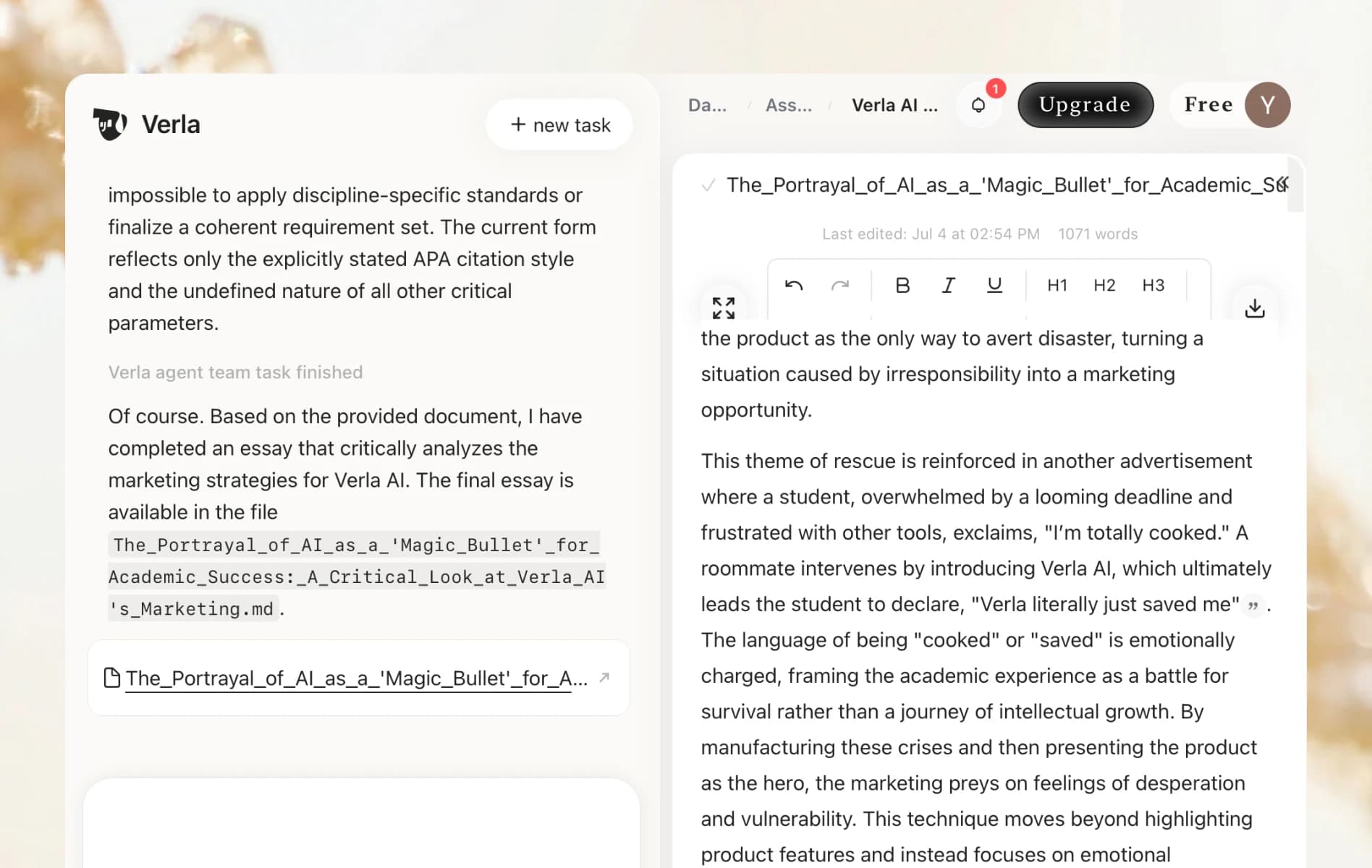This screenshot has width=1372, height=868.
Task: Redo the last edit
Action: 840,286
